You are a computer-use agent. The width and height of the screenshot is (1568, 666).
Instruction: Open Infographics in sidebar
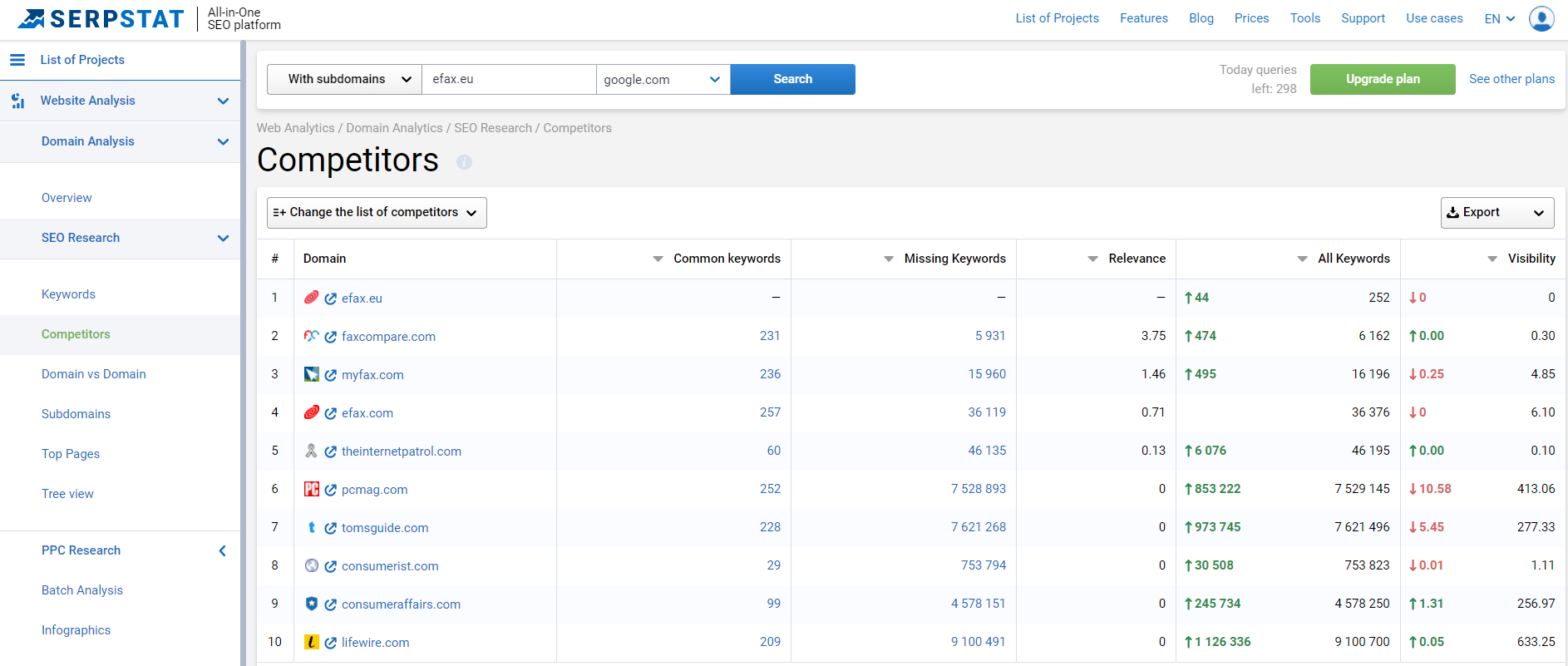tap(76, 630)
